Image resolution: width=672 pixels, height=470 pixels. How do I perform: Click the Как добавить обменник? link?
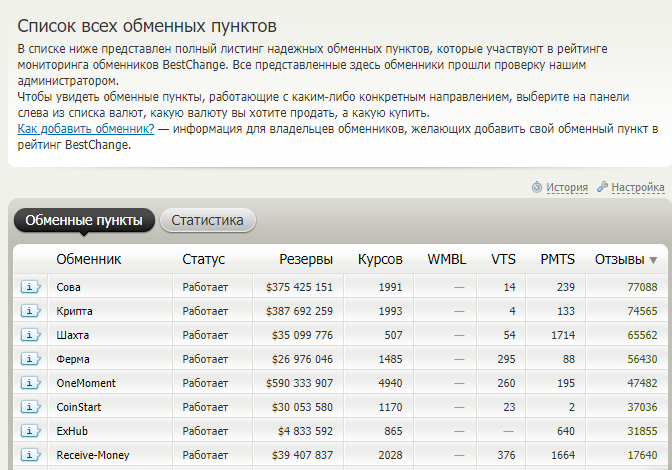(x=86, y=129)
